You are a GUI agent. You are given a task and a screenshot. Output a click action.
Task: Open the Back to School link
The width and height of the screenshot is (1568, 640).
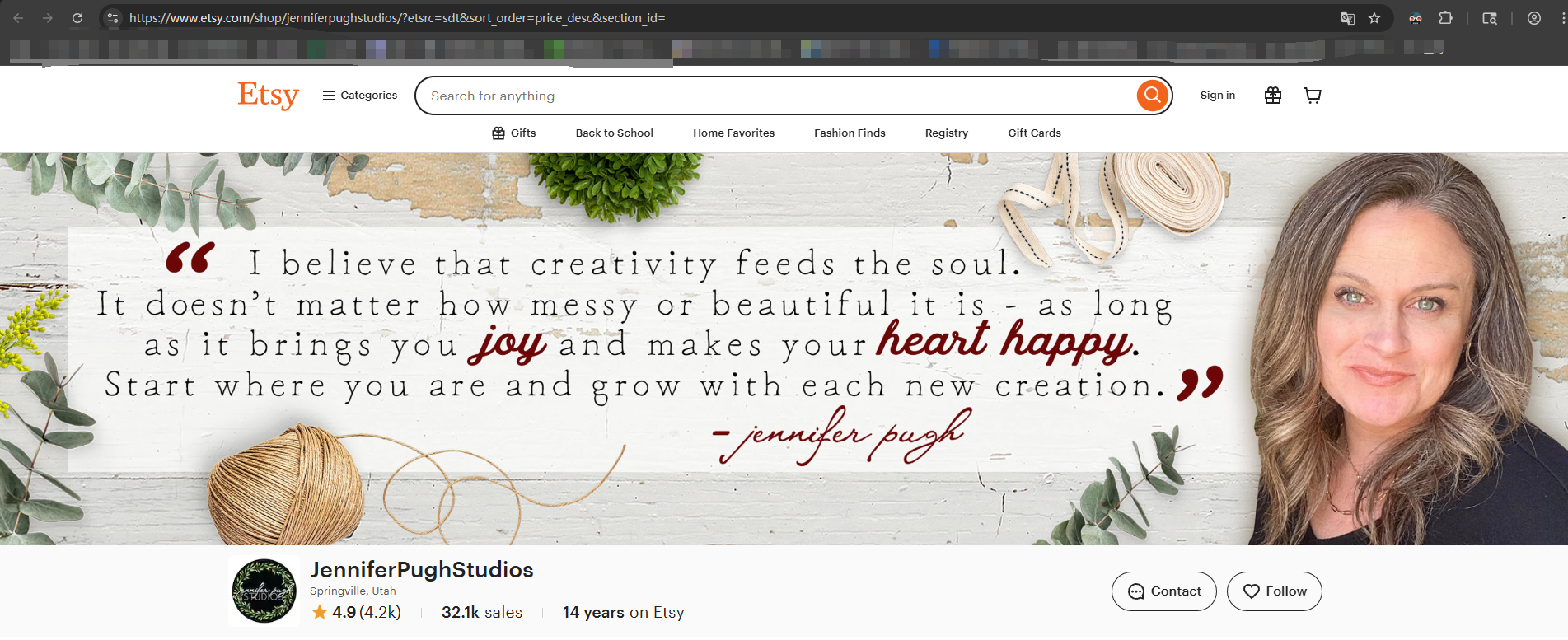(x=615, y=133)
